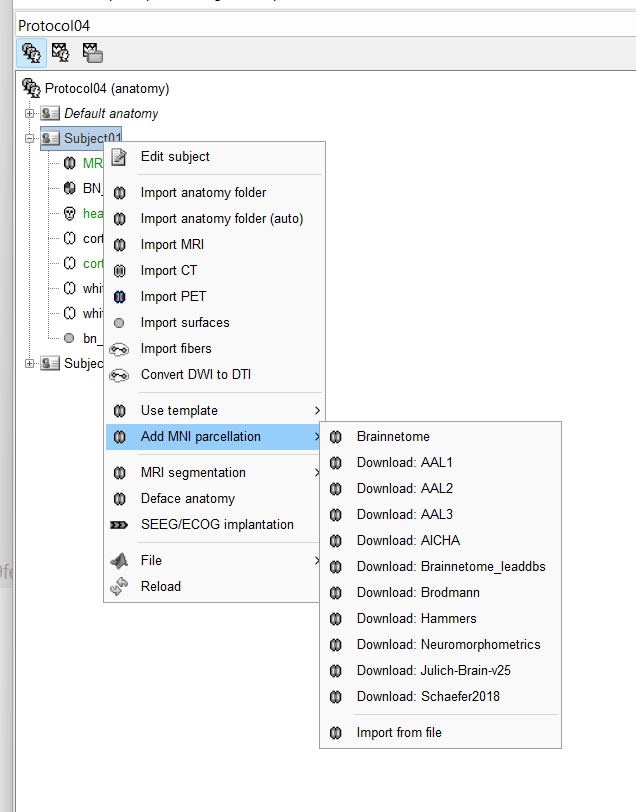Click the brain icon beside Download: AICHA
The height and width of the screenshot is (812, 636).
pyautogui.click(x=336, y=541)
